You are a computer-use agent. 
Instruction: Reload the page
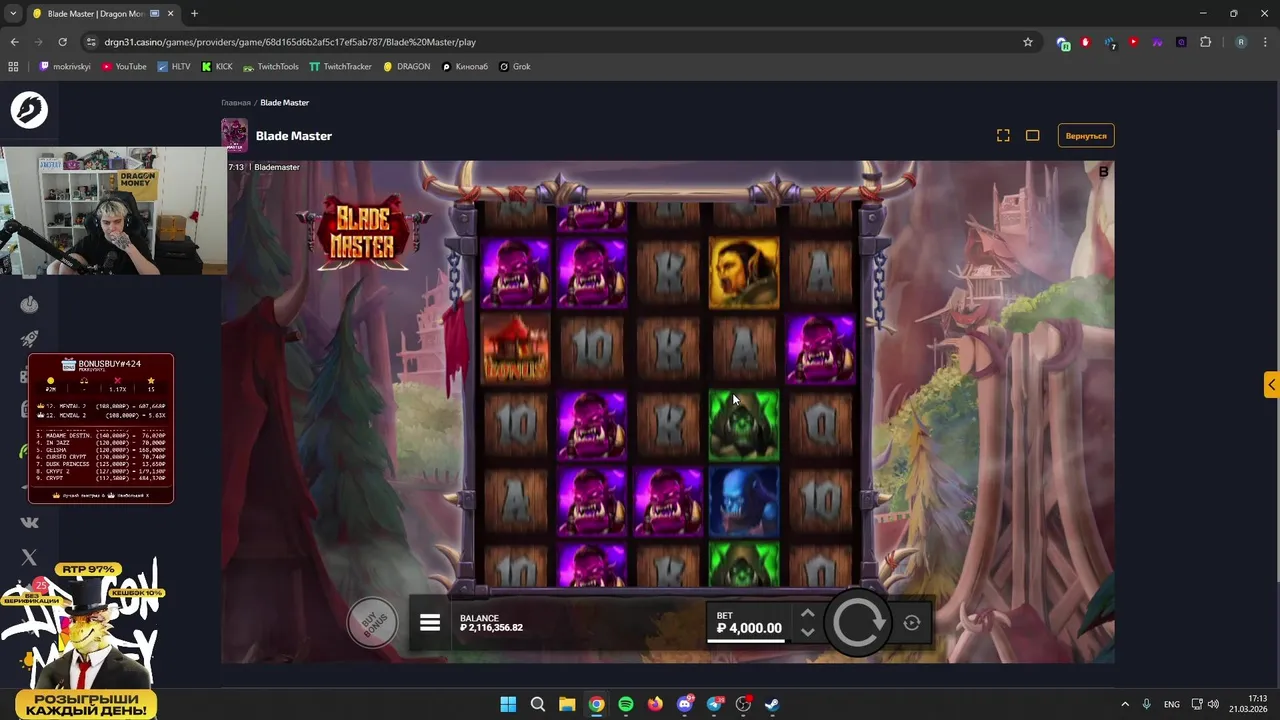tap(63, 42)
